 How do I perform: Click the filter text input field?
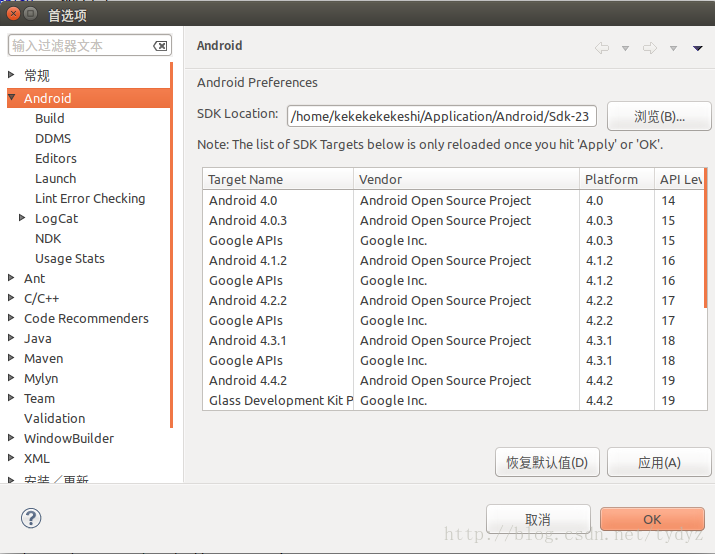[x=90, y=46]
